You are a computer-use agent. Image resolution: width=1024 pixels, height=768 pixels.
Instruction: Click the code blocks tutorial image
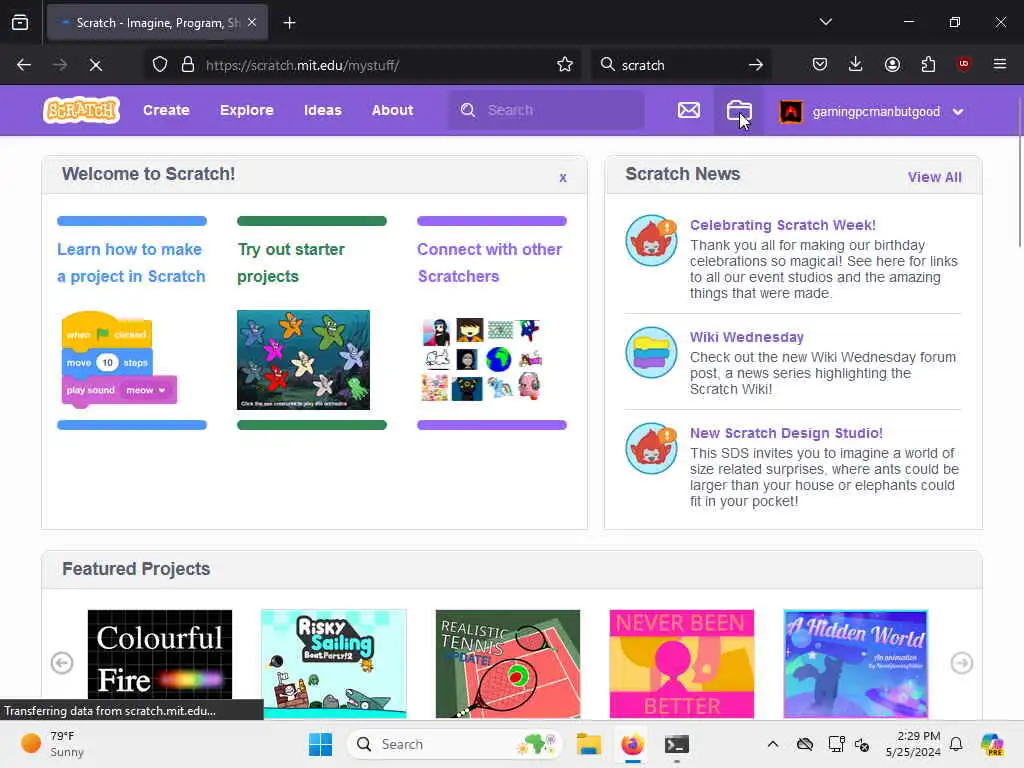pyautogui.click(x=119, y=360)
